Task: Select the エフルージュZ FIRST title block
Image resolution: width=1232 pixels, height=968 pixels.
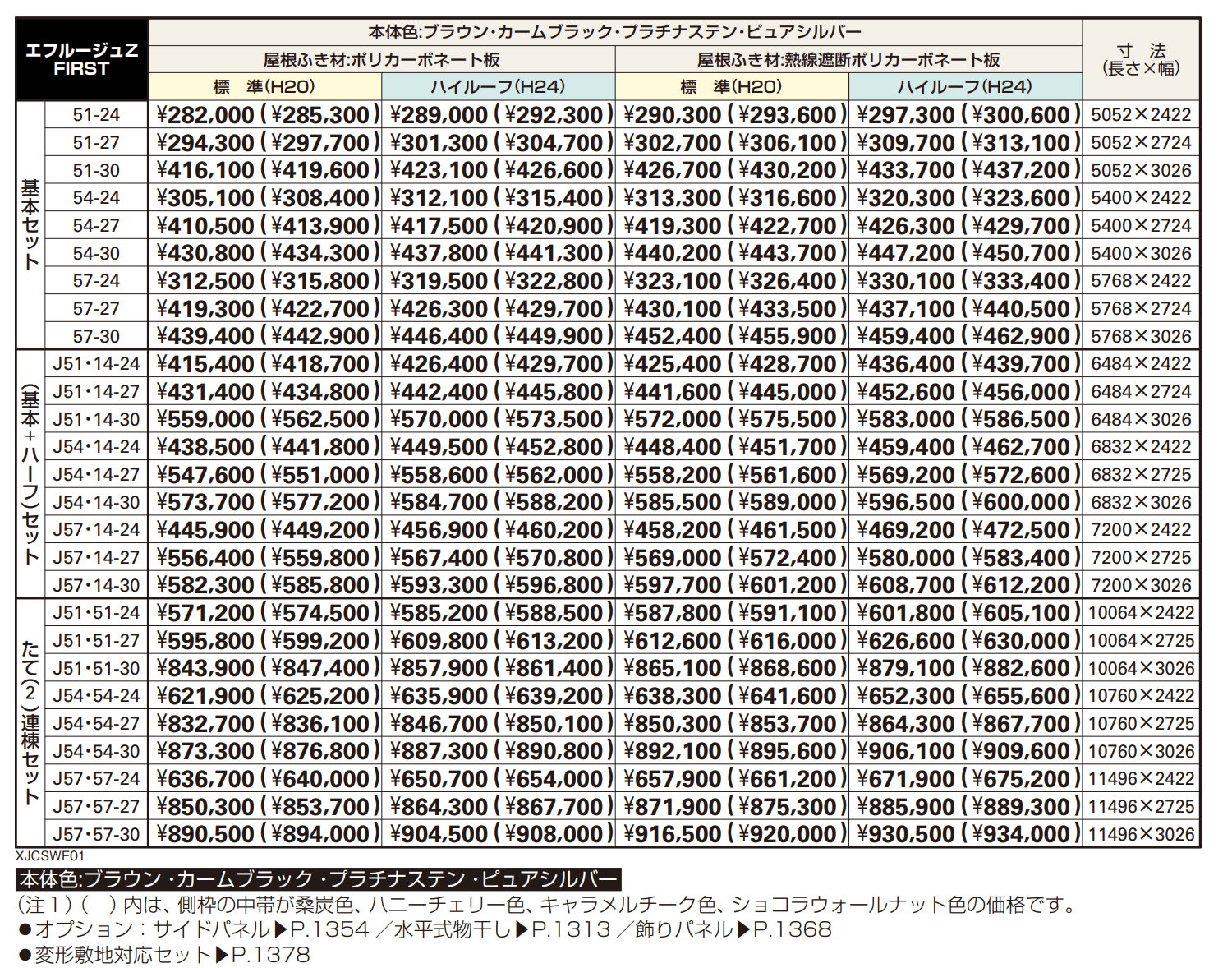Action: pyautogui.click(x=80, y=57)
